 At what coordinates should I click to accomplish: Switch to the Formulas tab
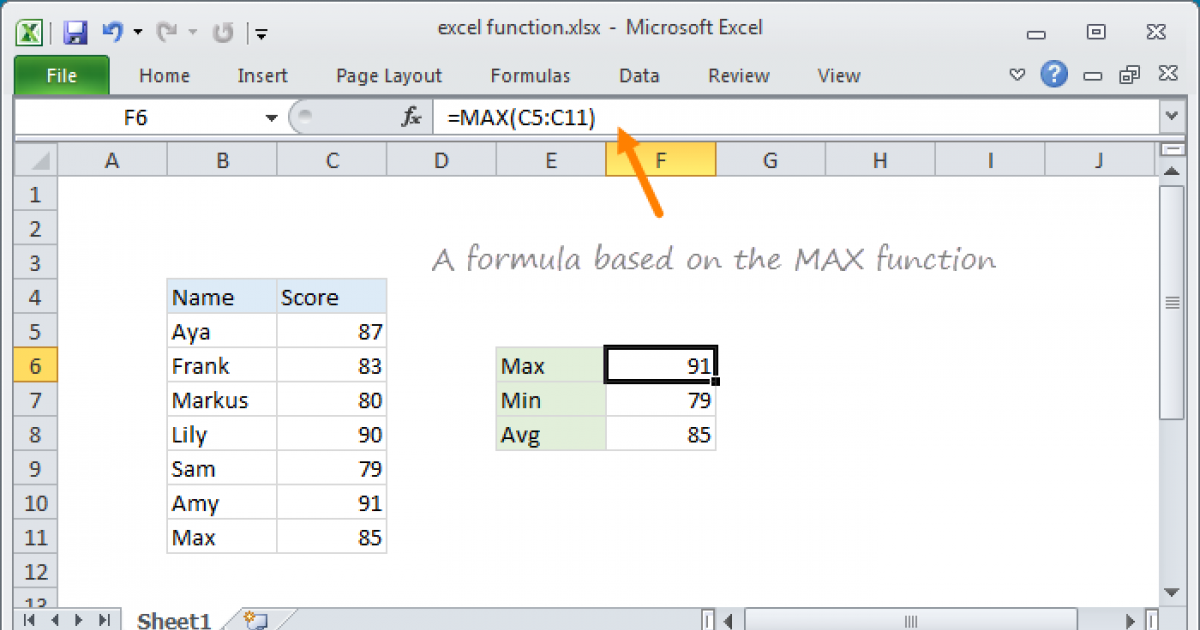click(x=530, y=75)
